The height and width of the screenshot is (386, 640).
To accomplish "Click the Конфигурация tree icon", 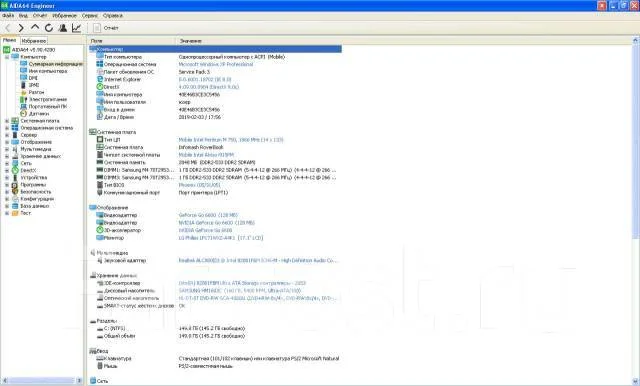I will click(15, 199).
